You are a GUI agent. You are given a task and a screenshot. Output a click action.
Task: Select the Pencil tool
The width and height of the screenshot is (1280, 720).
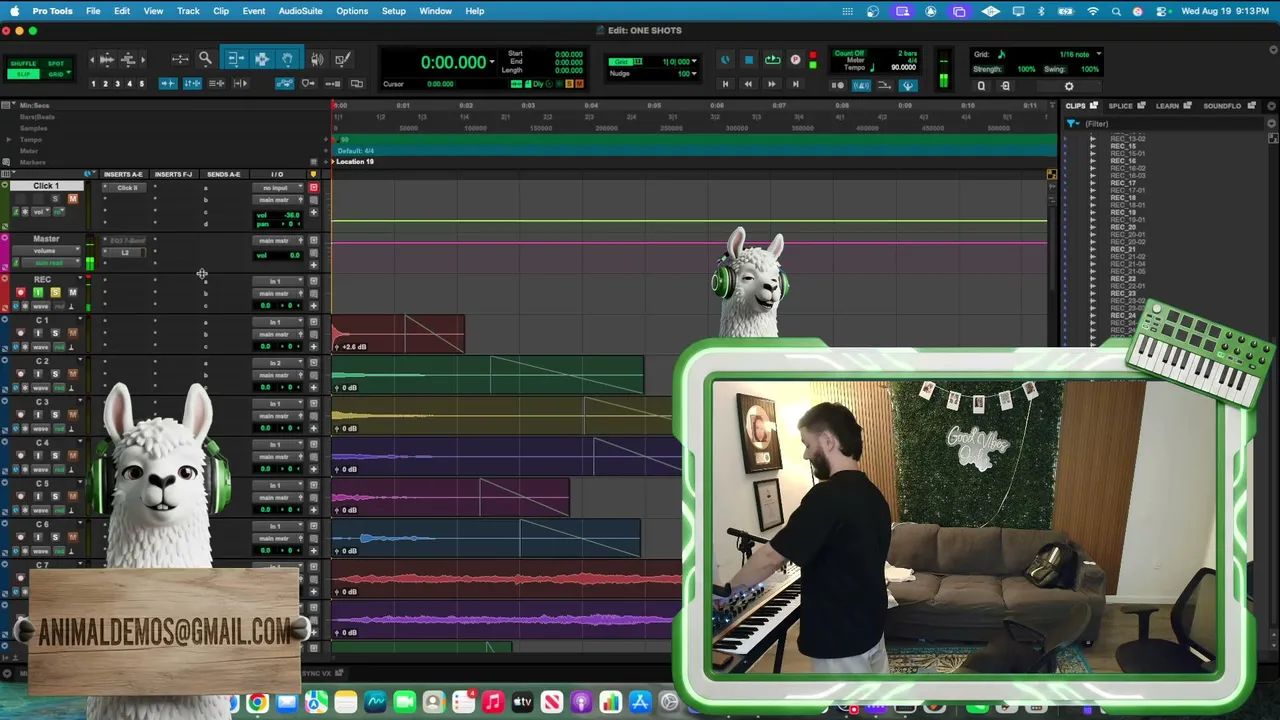click(x=343, y=59)
